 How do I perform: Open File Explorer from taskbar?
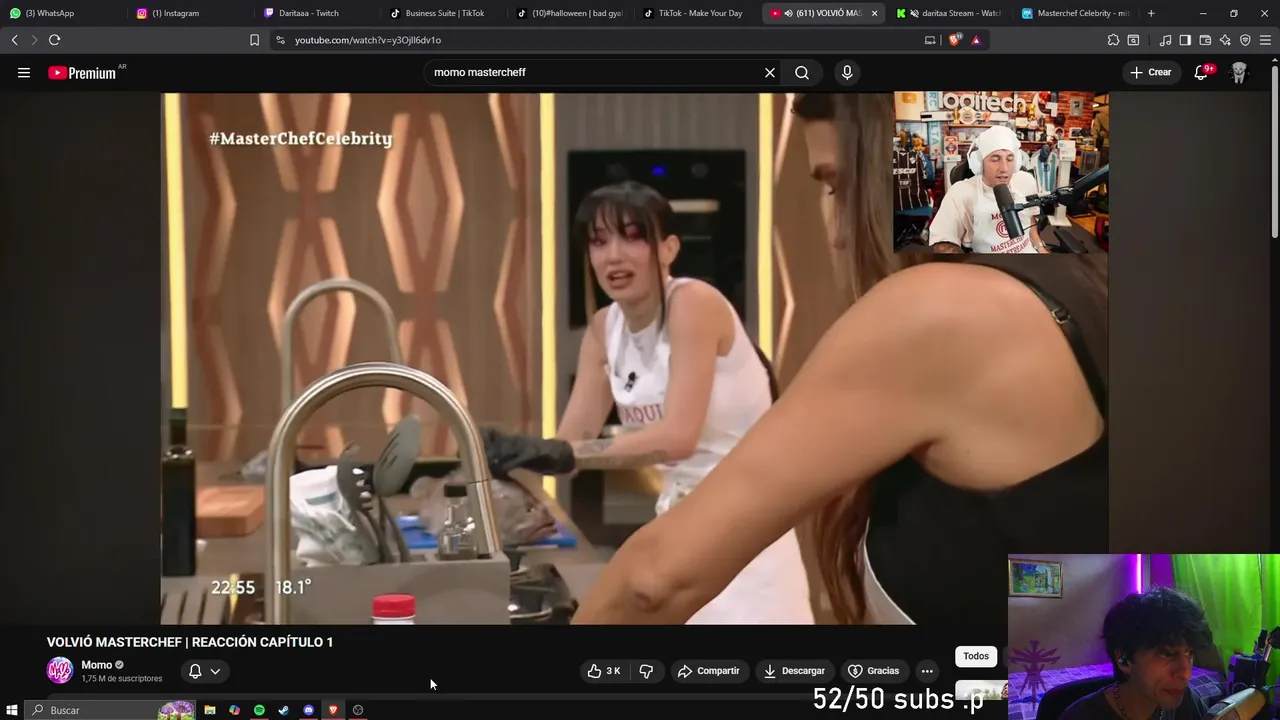tap(210, 710)
